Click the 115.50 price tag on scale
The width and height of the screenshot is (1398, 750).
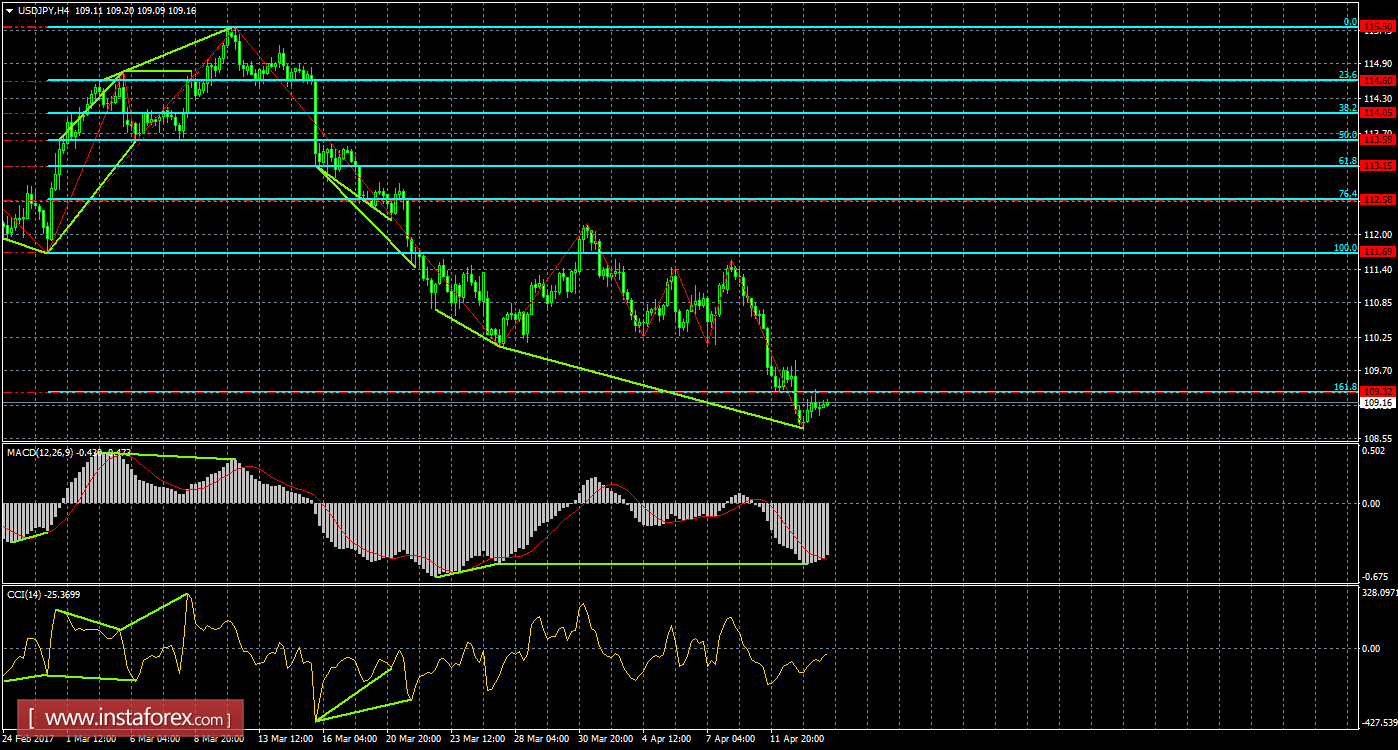click(x=1378, y=26)
